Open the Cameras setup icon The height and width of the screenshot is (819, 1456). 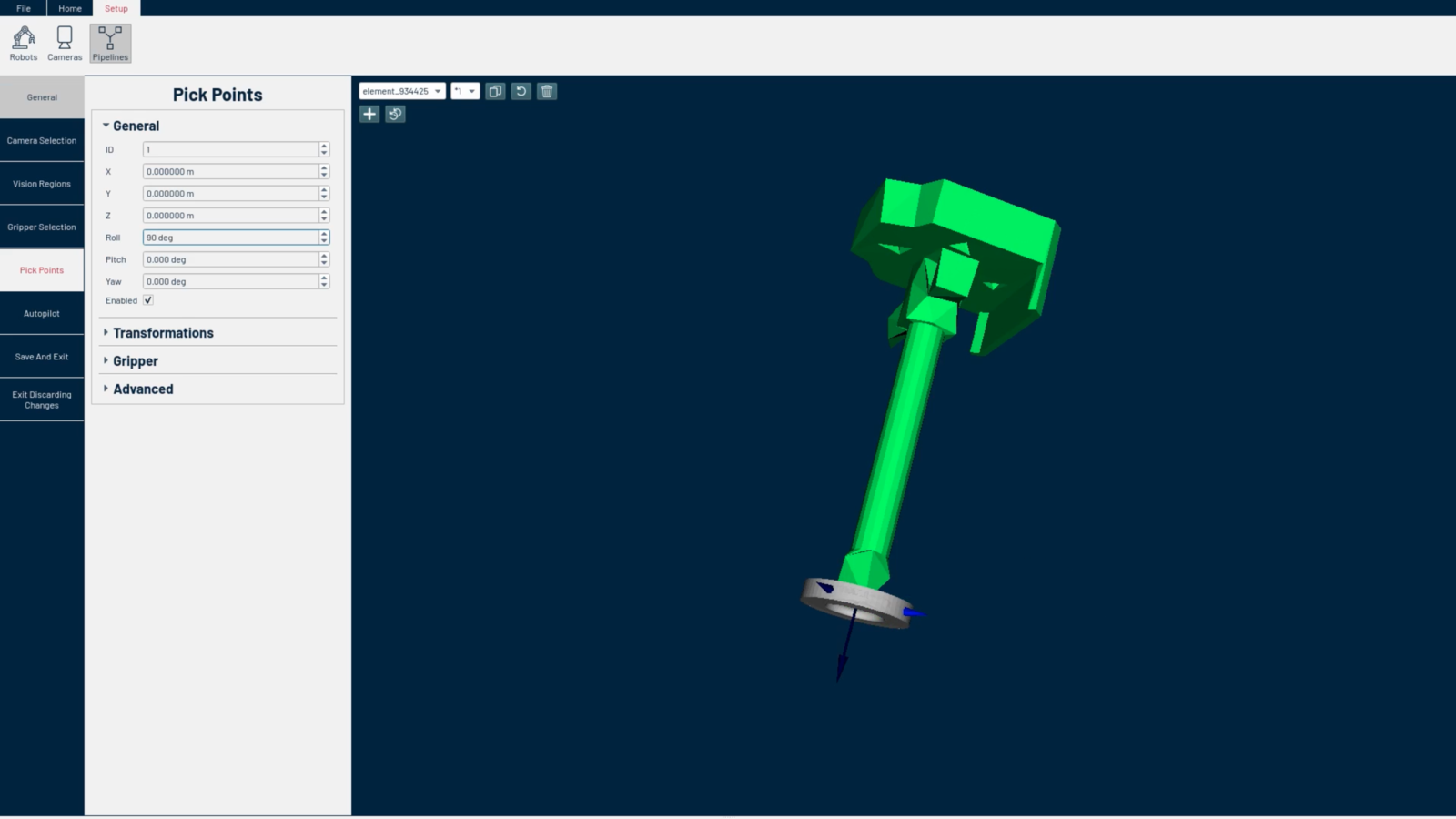(64, 42)
